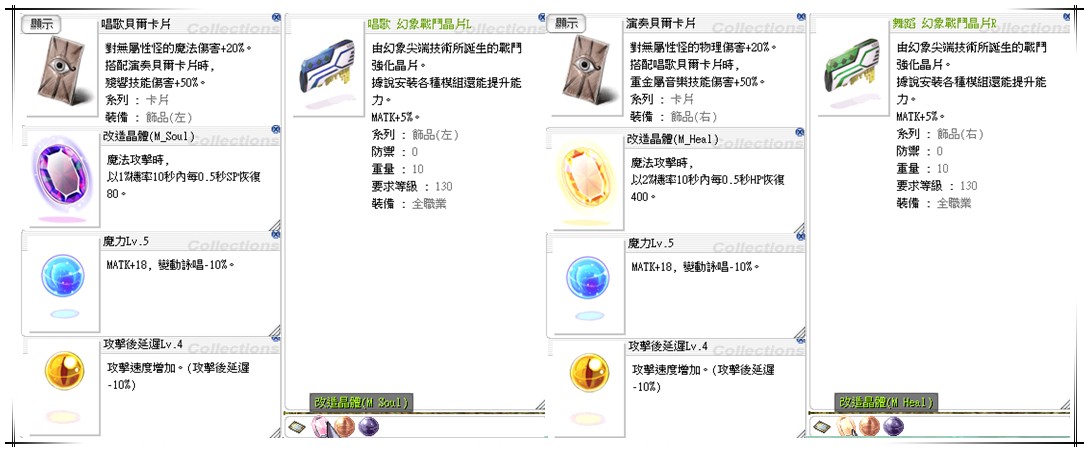Click the green 舞蹈 幻象戰鬥晶片R chip image
The image size is (1089, 452).
pos(851,68)
